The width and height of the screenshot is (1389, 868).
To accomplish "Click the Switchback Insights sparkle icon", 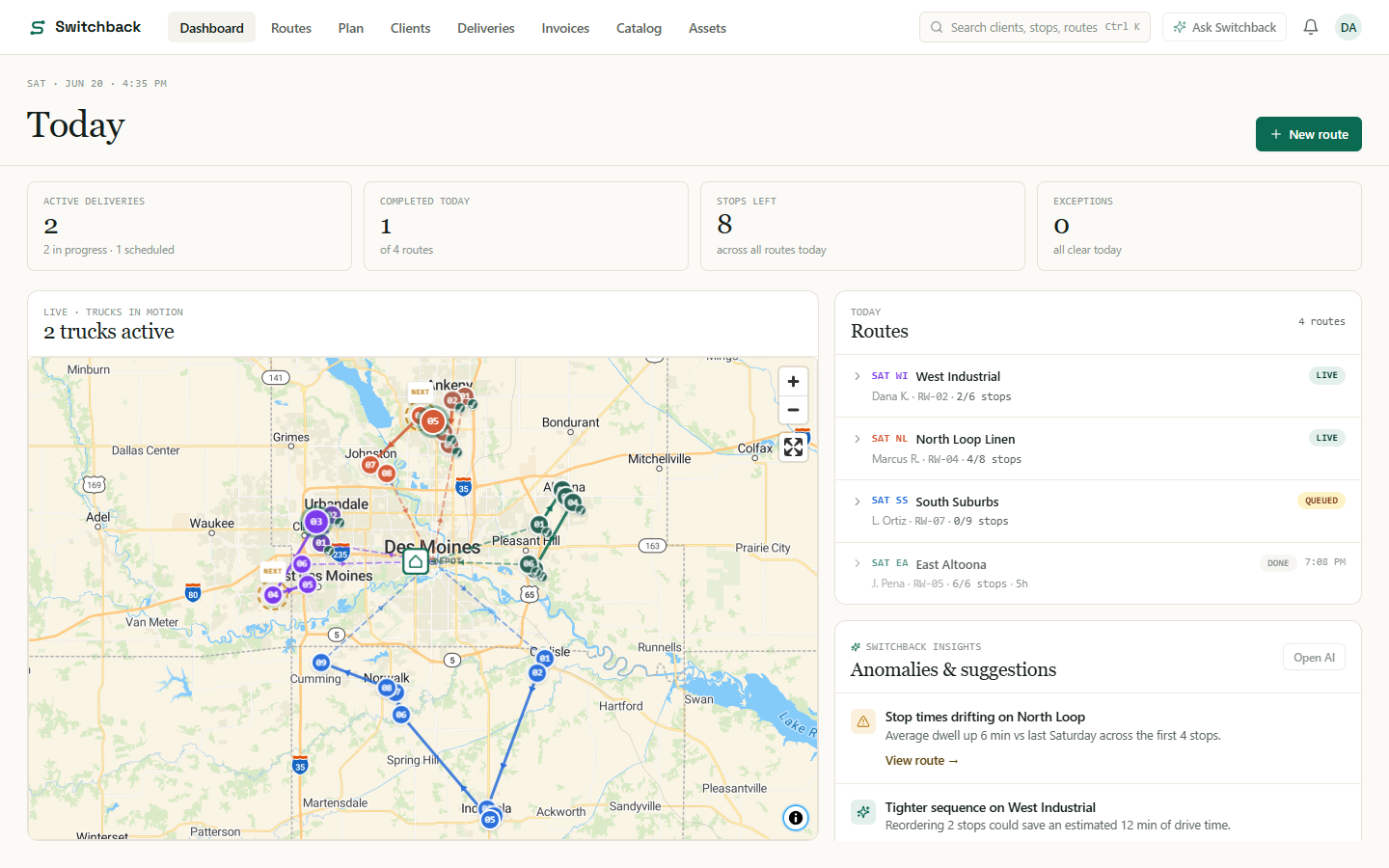I will pos(856,647).
